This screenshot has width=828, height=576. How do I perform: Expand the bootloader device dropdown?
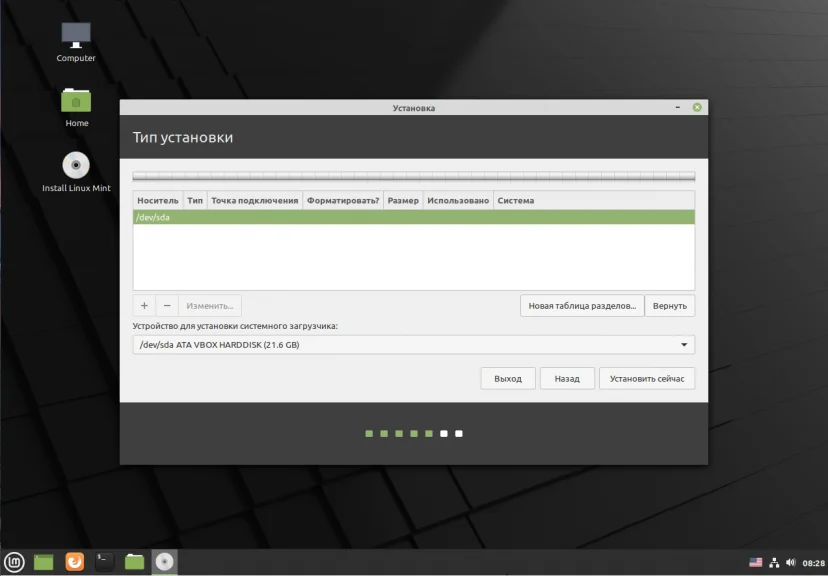(x=413, y=345)
